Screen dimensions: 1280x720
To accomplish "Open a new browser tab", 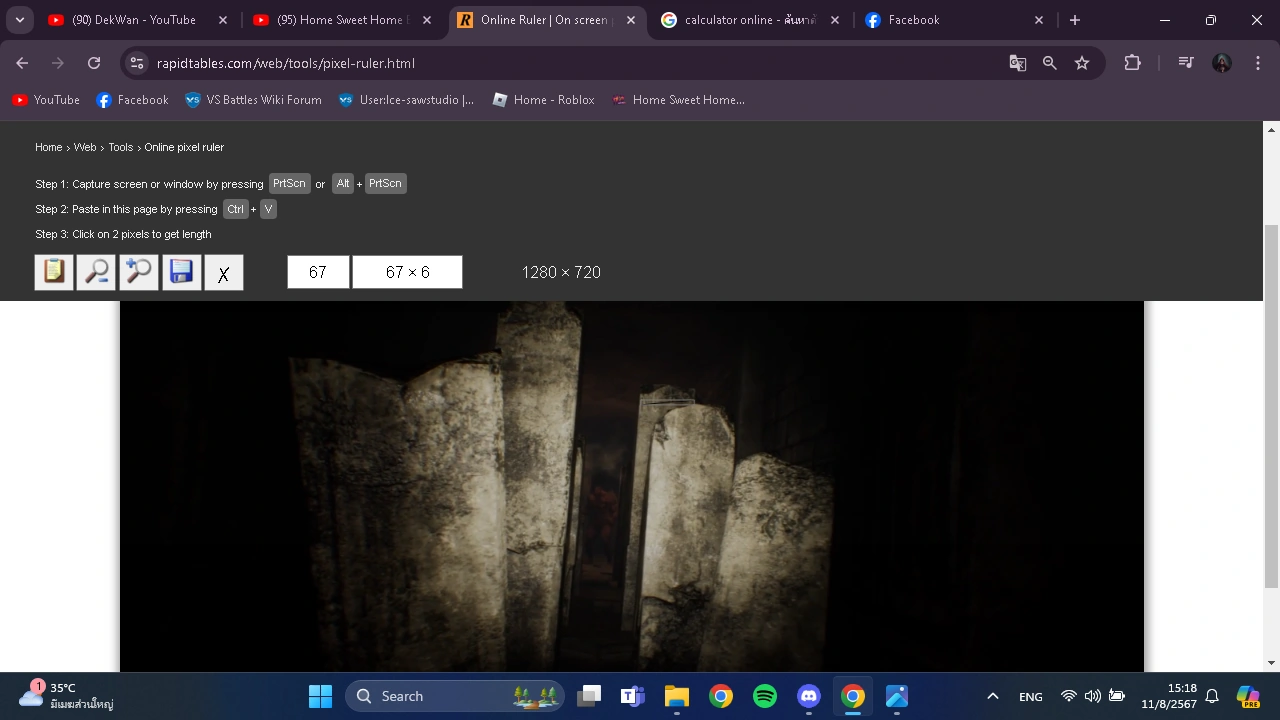I will click(1075, 20).
